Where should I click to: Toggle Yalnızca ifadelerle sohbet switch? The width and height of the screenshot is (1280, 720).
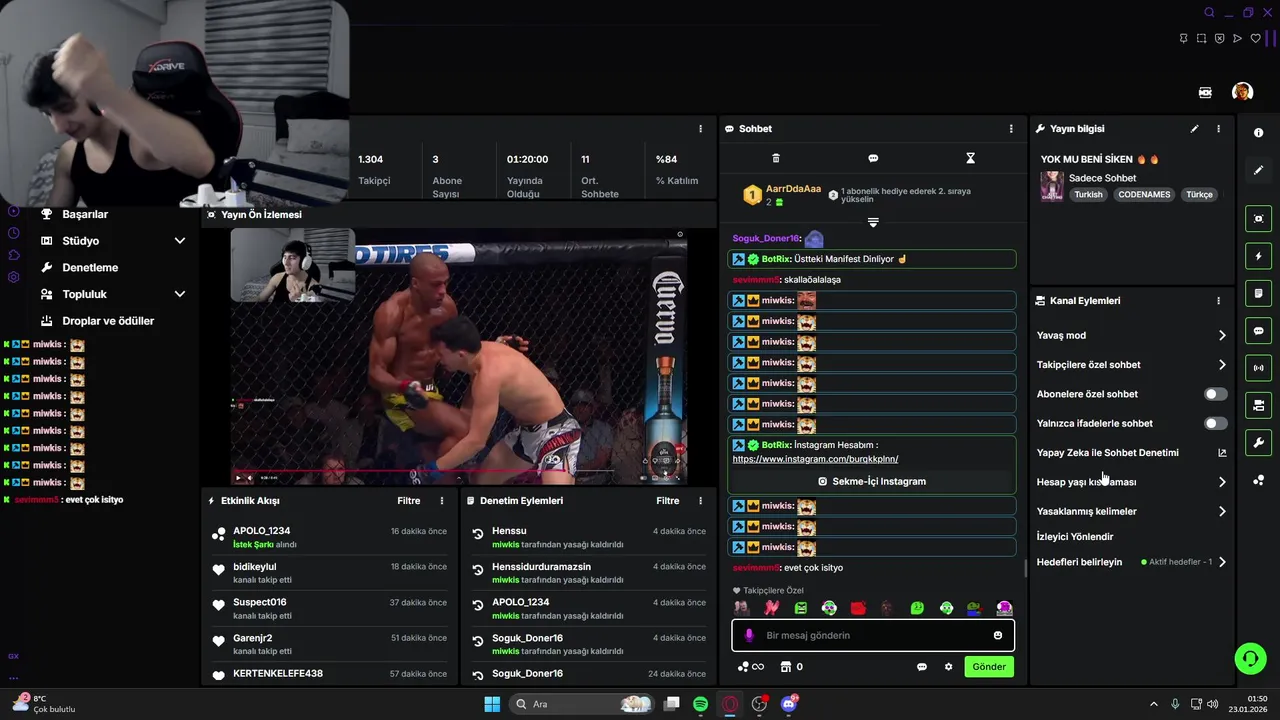[x=1215, y=424]
